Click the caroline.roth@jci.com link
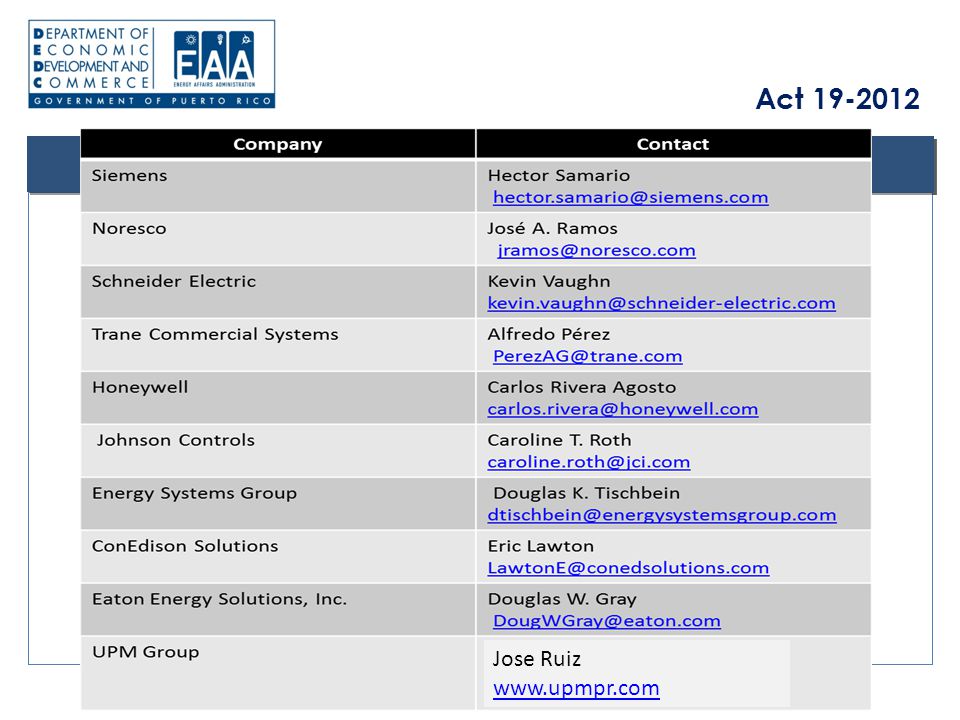The image size is (960, 720). [x=588, y=462]
